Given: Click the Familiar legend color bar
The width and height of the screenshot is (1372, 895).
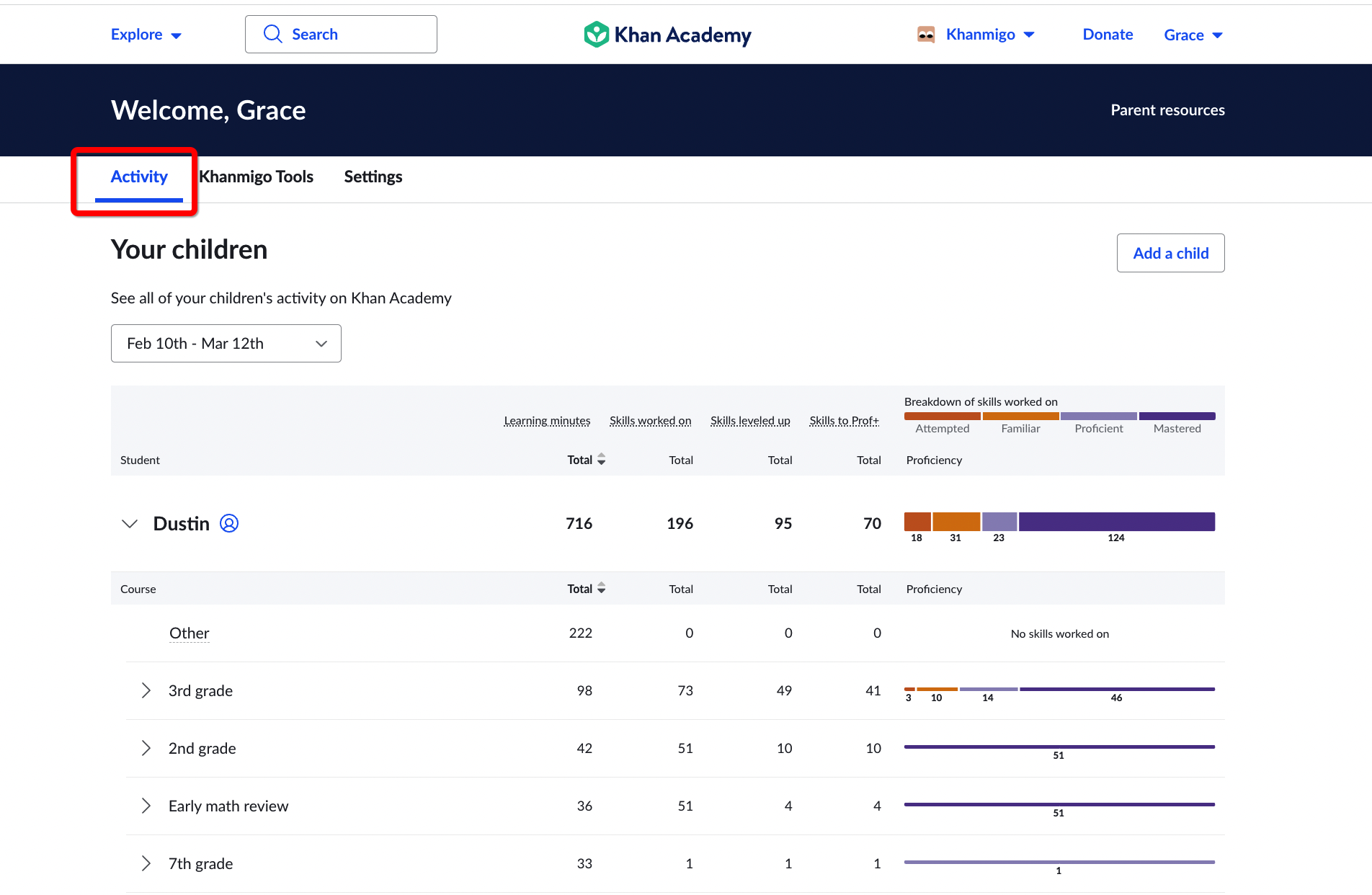Looking at the screenshot, I should point(1021,416).
